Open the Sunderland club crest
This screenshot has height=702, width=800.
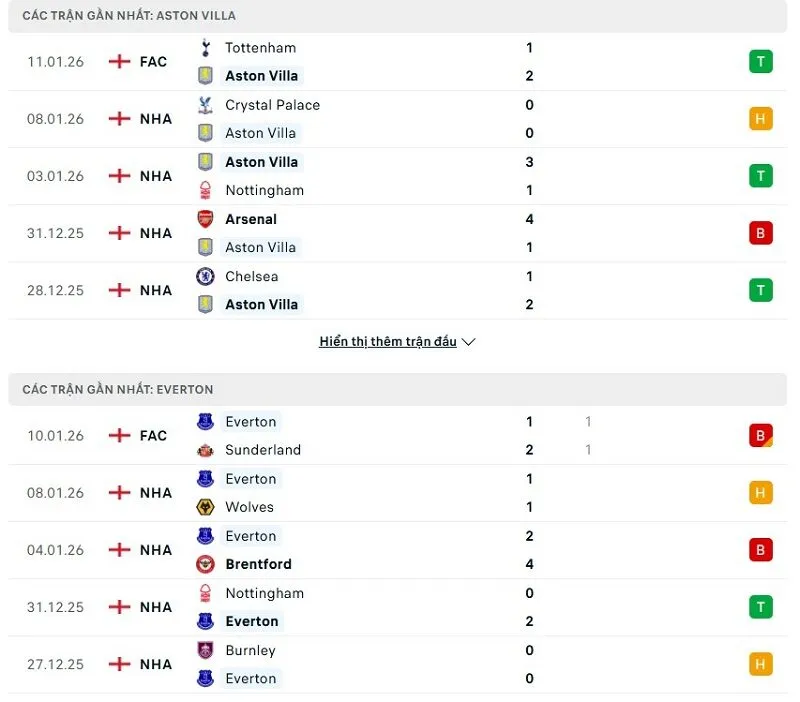205,450
